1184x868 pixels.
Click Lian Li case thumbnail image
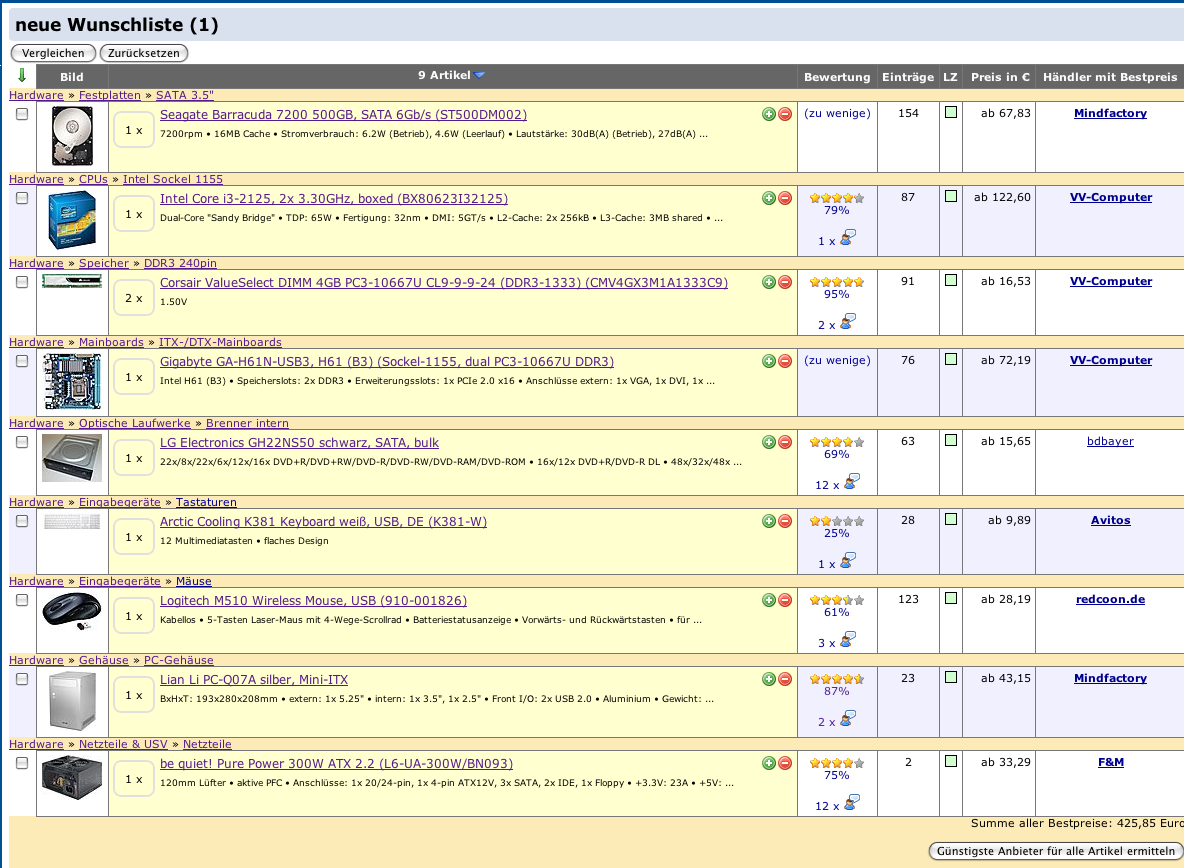click(x=73, y=701)
